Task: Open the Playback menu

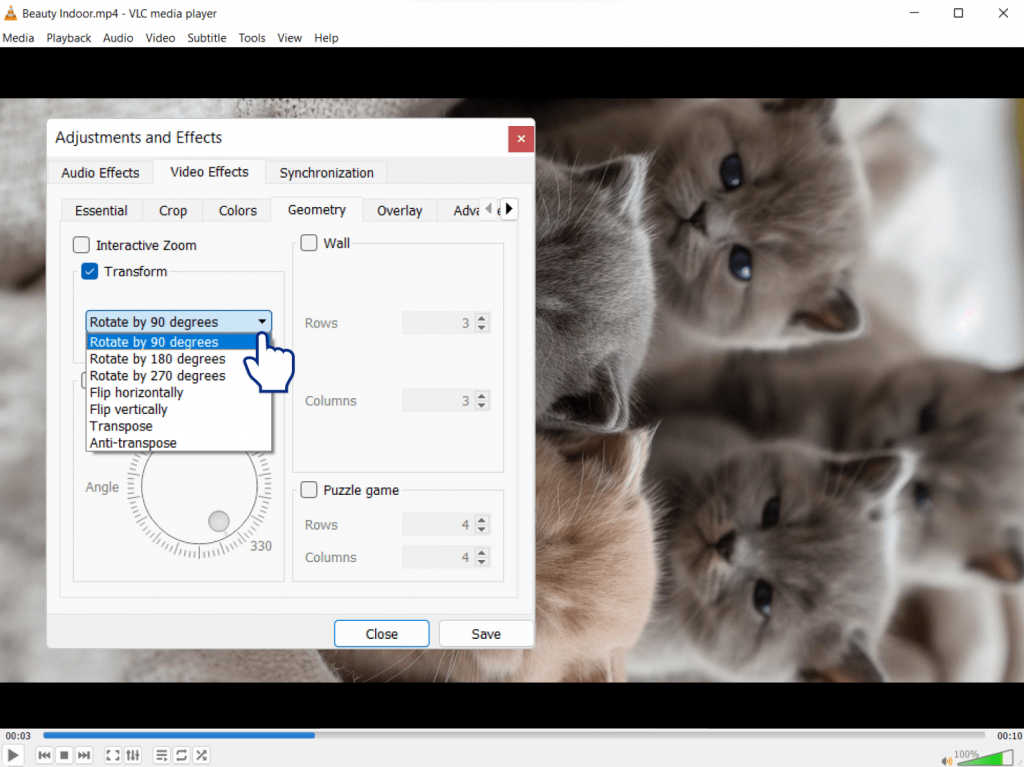Action: pyautogui.click(x=69, y=38)
